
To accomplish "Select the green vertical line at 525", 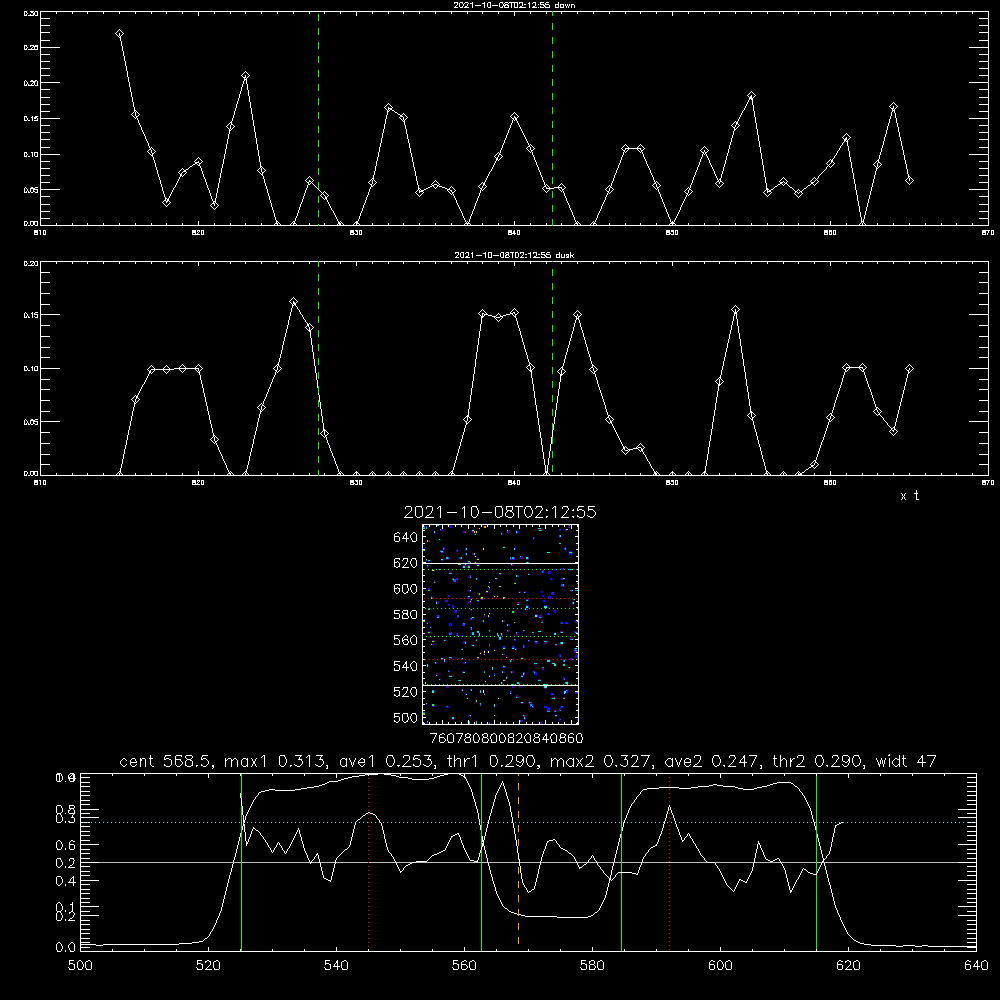I will 242,861.
